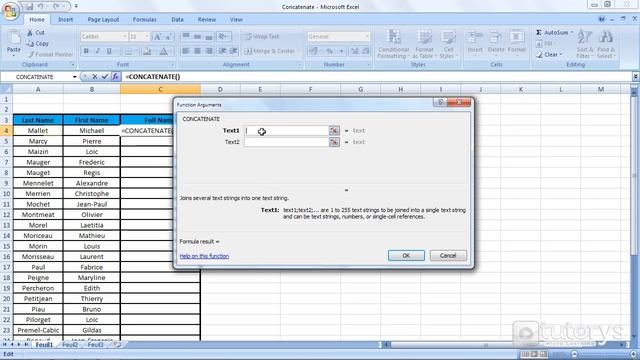Click the Align Text Left icon
Viewport: 640px width, 360px height.
point(186,51)
